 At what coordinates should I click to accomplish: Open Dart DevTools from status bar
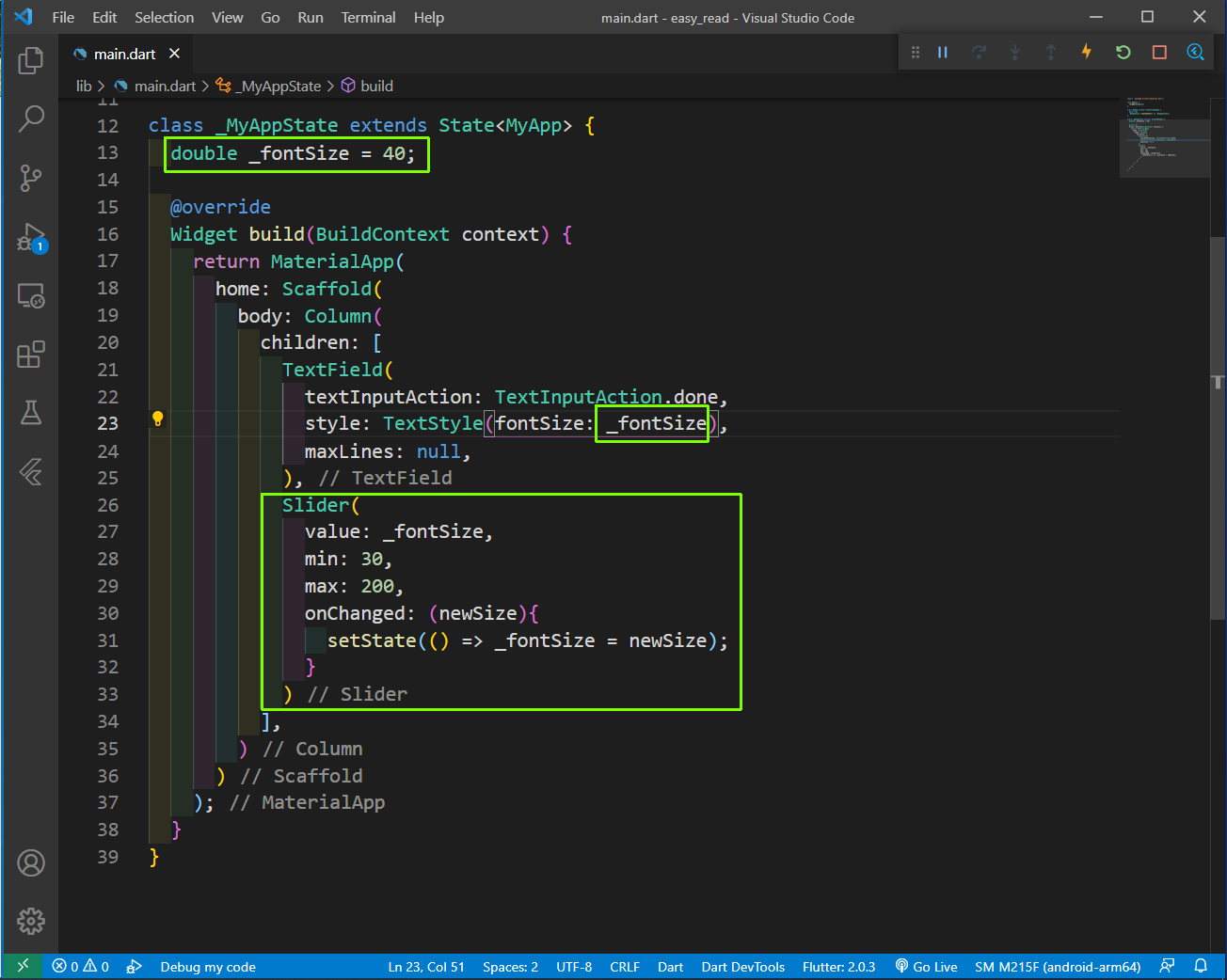click(742, 967)
